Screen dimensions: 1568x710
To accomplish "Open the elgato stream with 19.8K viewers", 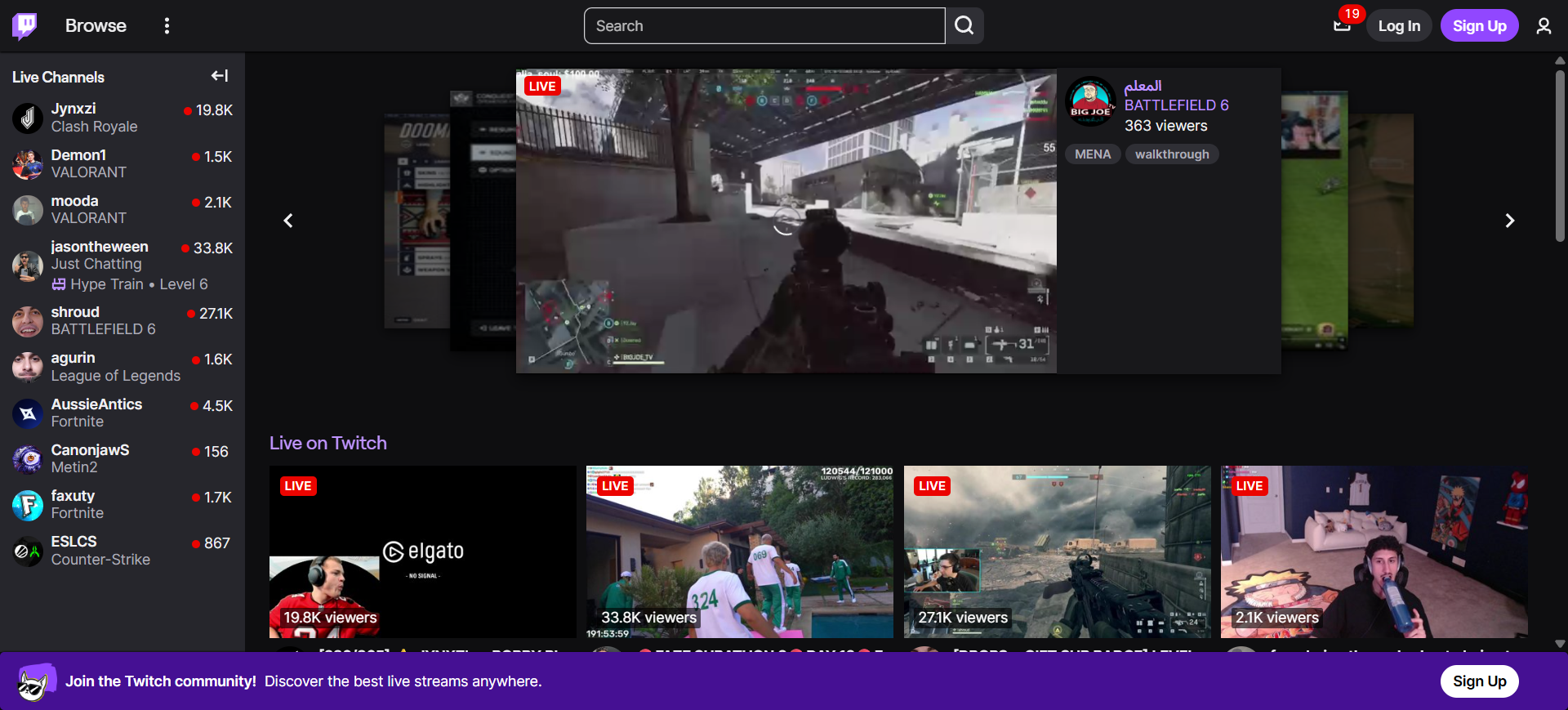I will (423, 551).
